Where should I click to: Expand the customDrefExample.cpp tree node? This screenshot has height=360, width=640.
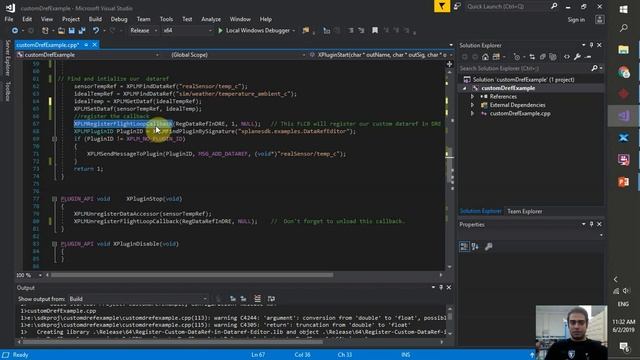point(473,113)
